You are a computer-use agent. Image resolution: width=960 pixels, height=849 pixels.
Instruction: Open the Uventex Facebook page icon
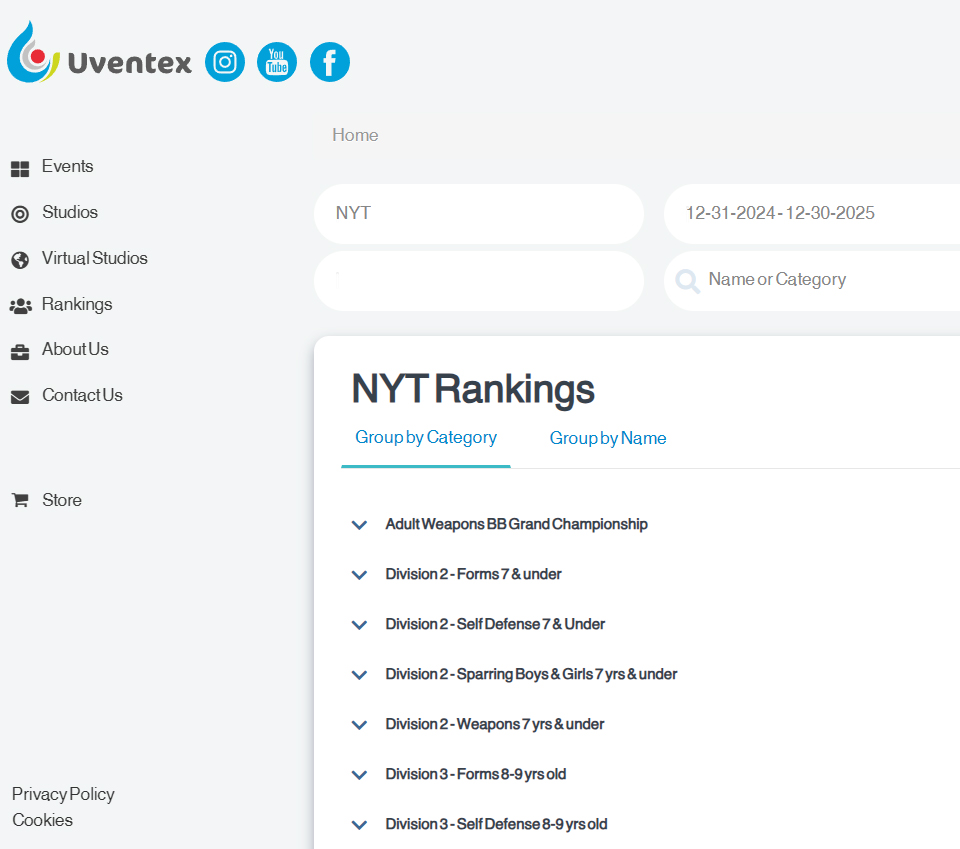pyautogui.click(x=330, y=62)
